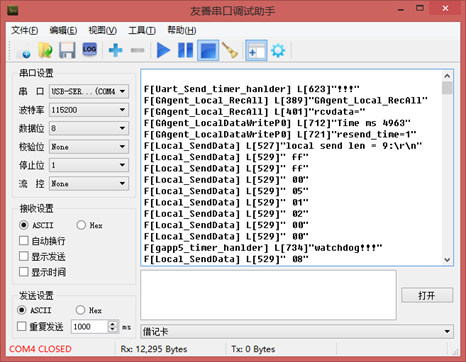Toggle the LOG recording icon

[x=89, y=50]
